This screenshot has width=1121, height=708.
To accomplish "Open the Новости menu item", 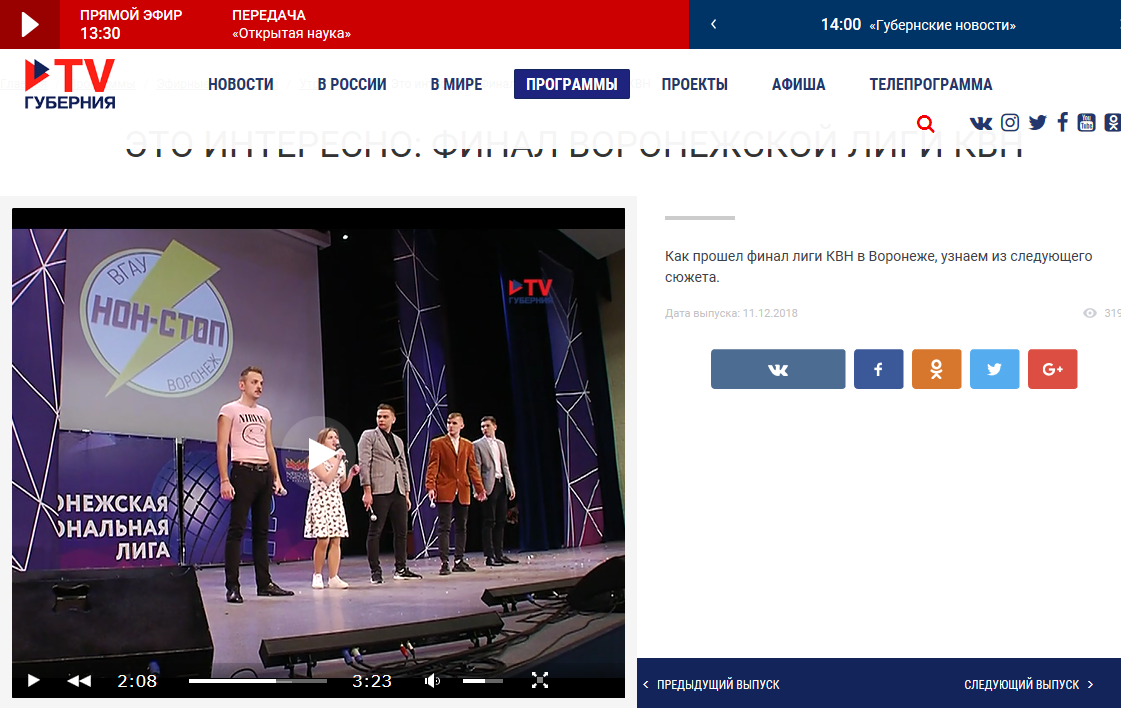I will click(241, 84).
